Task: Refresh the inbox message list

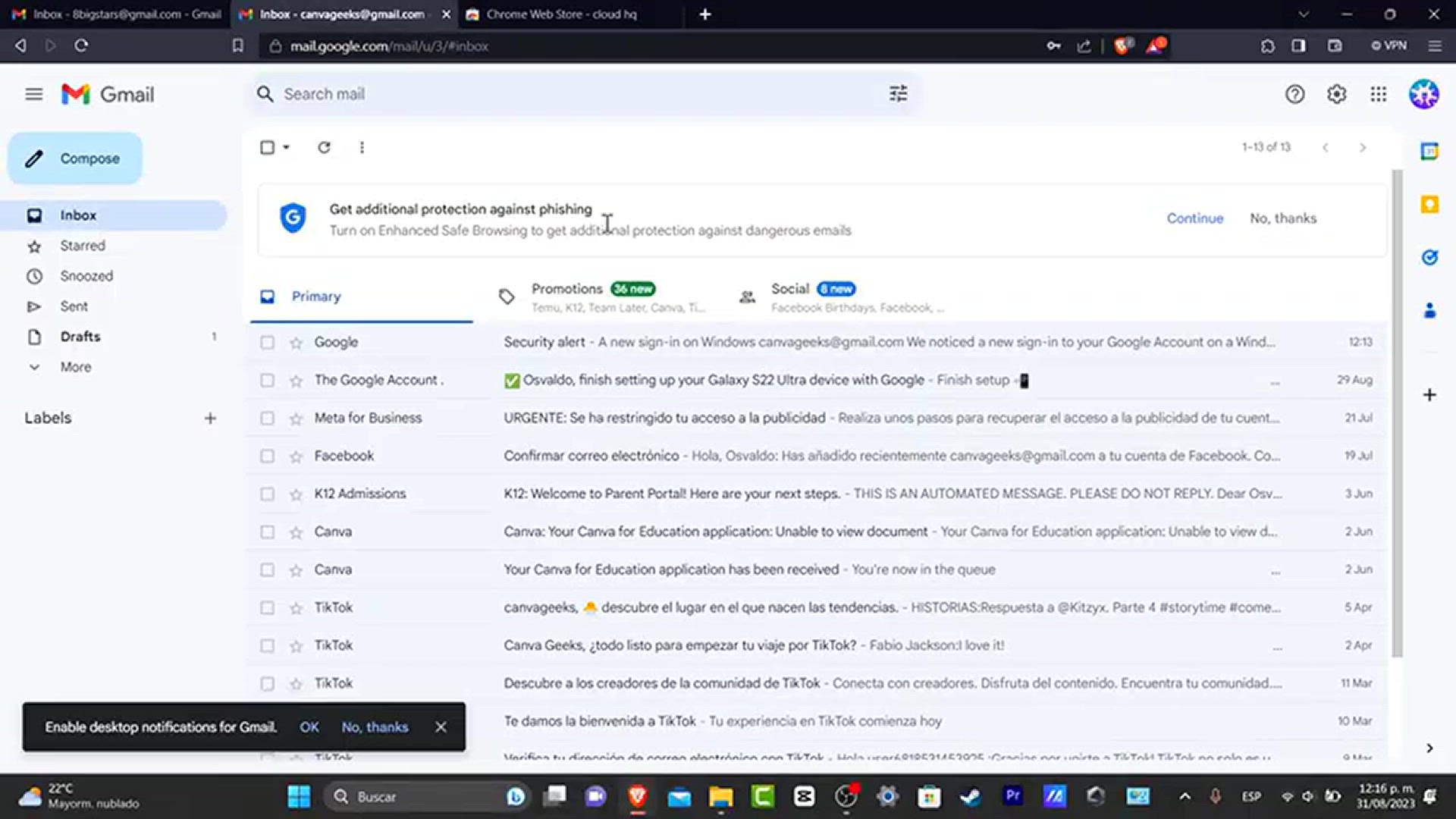Action: (324, 147)
